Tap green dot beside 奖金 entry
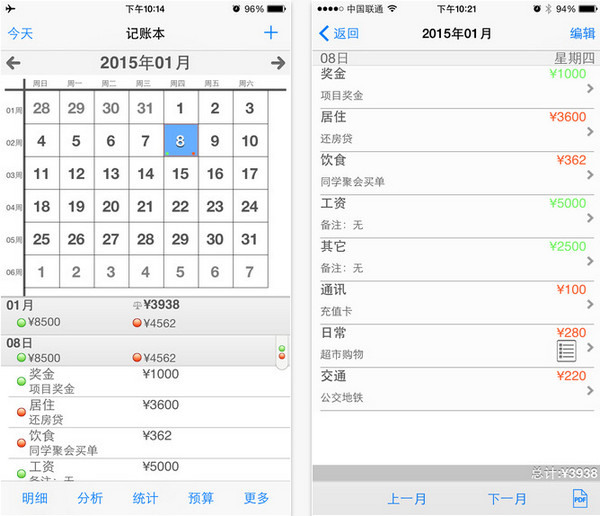The height and width of the screenshot is (516, 600). [x=21, y=381]
